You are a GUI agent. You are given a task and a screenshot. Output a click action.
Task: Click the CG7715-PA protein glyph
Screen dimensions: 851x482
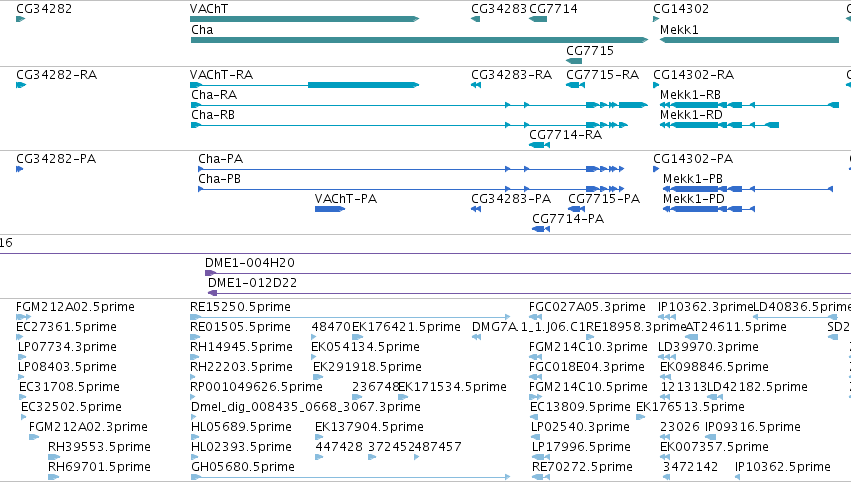click(x=576, y=209)
